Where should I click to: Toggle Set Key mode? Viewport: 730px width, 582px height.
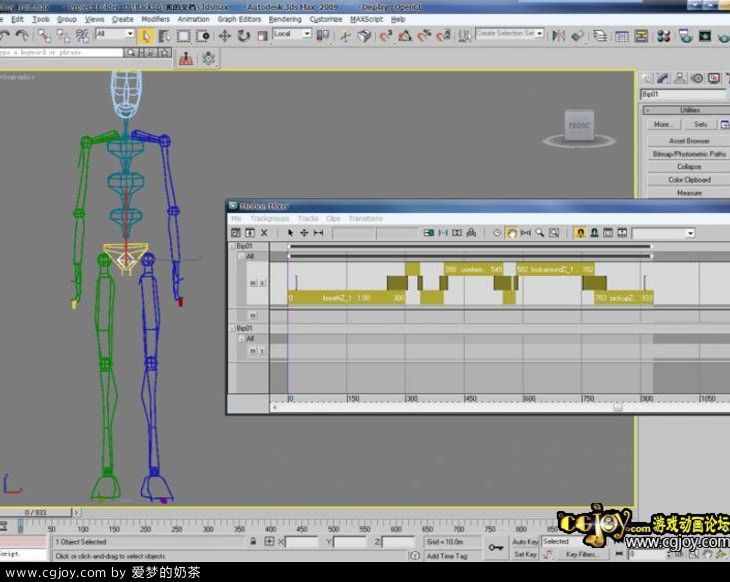tap(525, 555)
